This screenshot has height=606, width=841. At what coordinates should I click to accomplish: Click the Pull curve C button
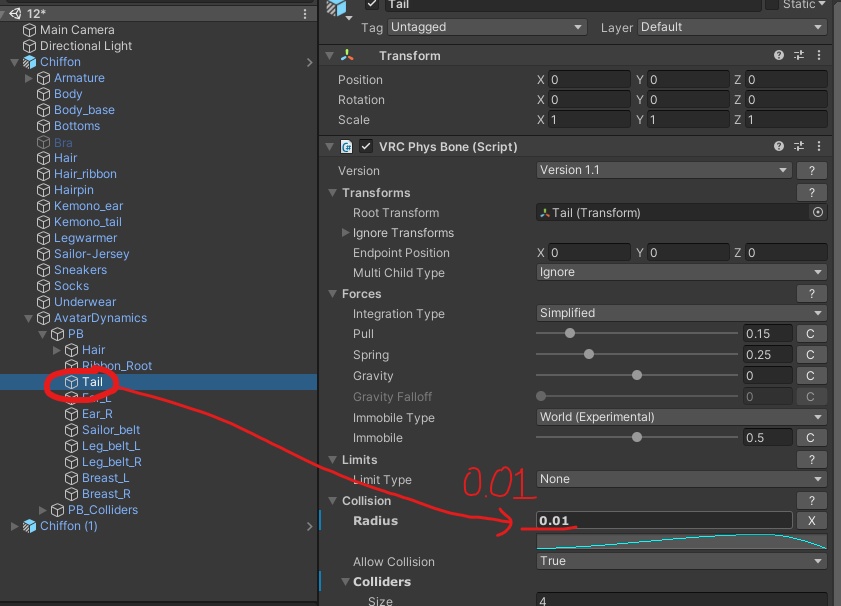click(810, 334)
